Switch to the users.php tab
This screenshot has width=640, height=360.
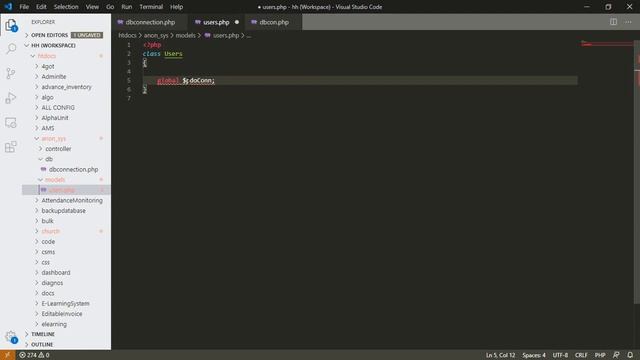(217, 22)
